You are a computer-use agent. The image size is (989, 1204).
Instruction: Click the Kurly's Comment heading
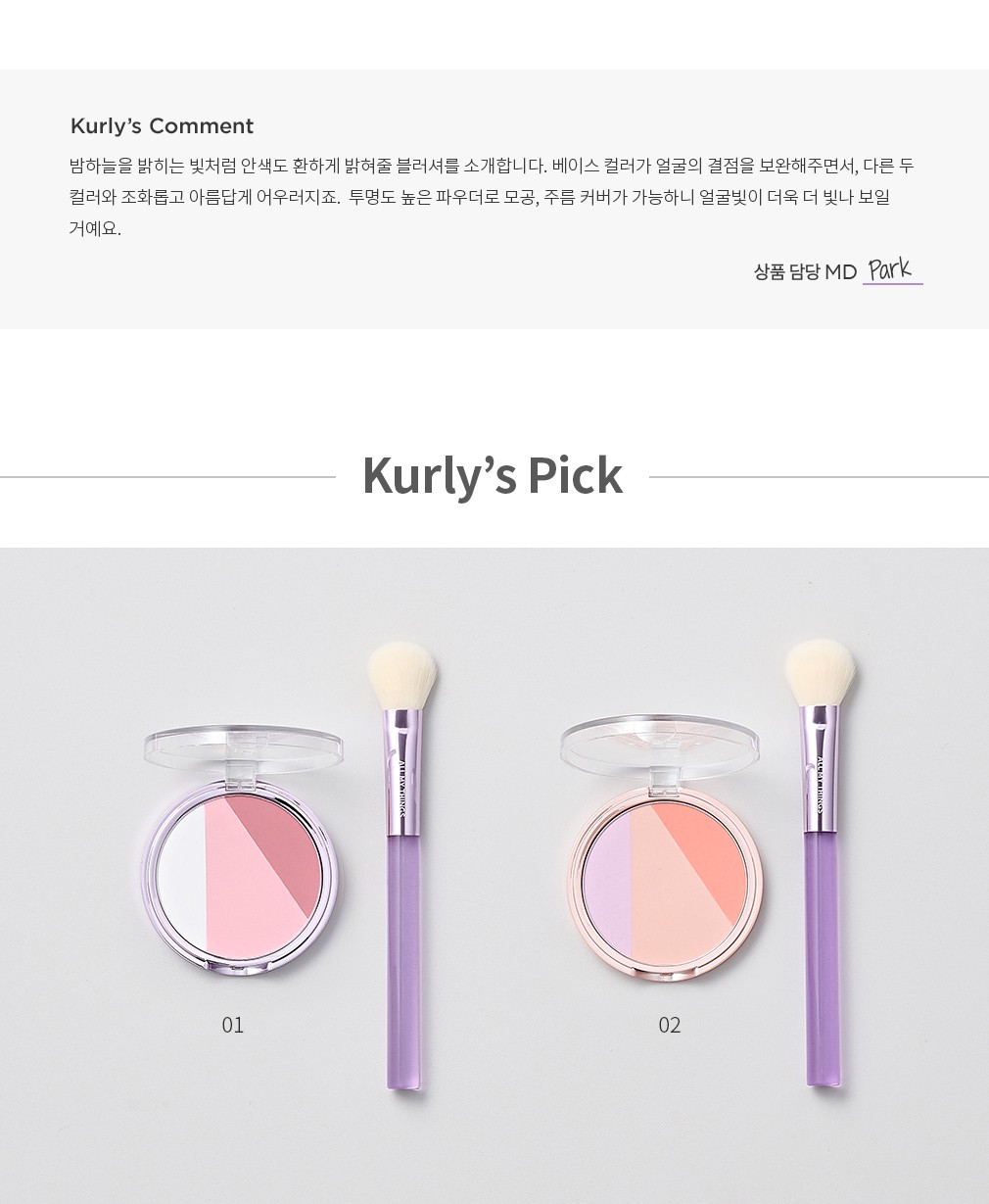pyautogui.click(x=162, y=126)
